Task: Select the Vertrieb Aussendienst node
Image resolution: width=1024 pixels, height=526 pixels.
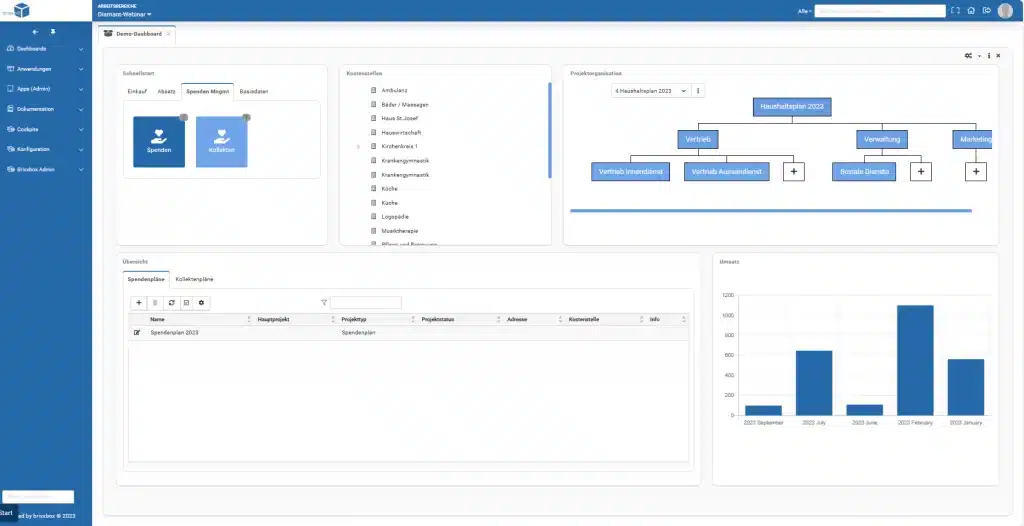Action: pyautogui.click(x=727, y=171)
